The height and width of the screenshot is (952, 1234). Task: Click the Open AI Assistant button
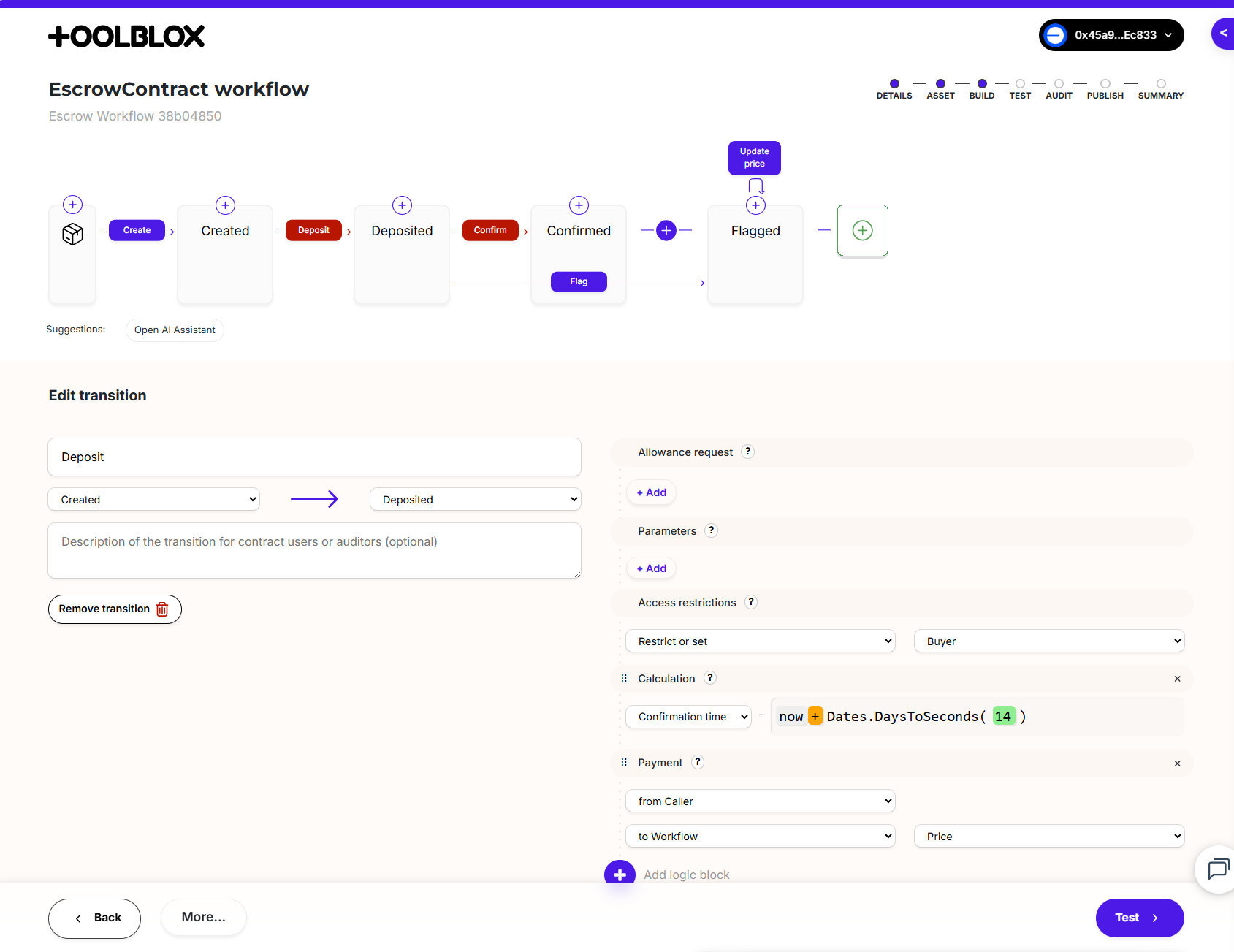click(x=174, y=330)
